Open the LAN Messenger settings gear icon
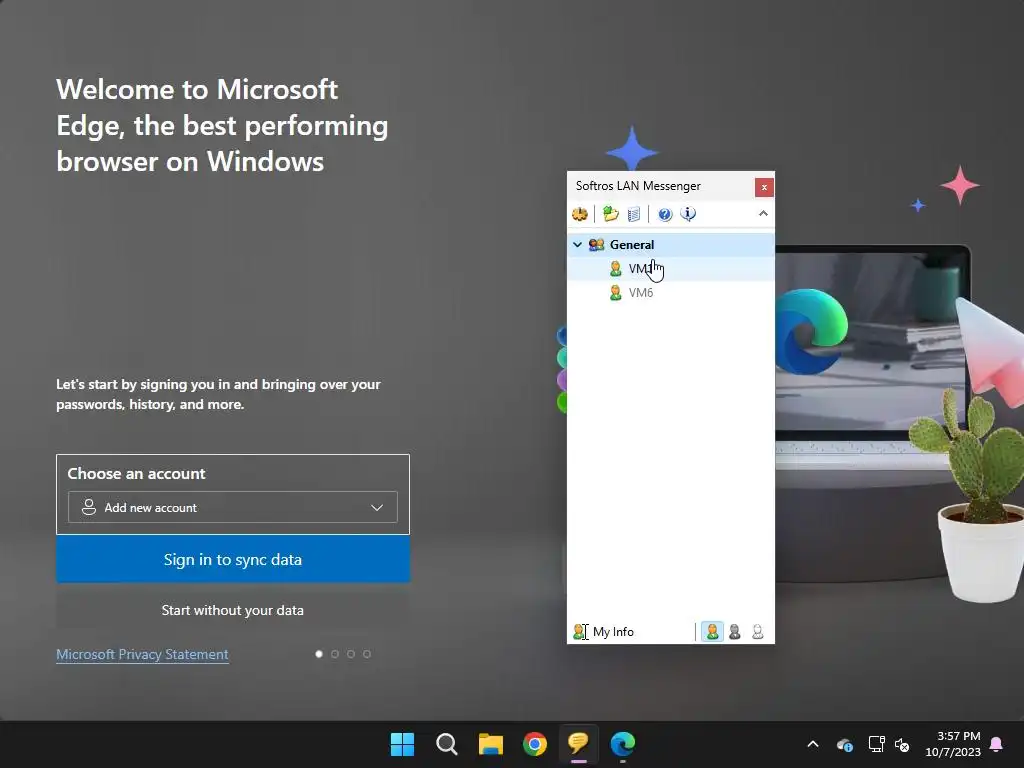The width and height of the screenshot is (1024, 768). pyautogui.click(x=579, y=214)
